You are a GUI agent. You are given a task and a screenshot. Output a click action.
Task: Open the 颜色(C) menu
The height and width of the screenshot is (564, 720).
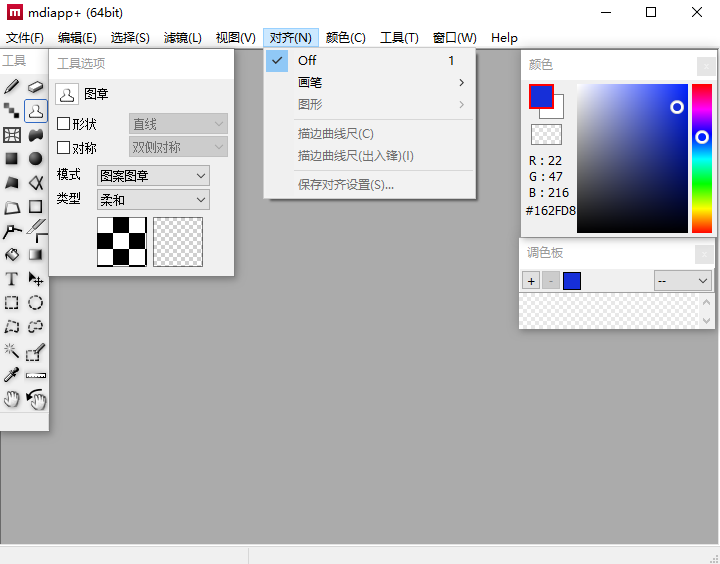point(346,38)
